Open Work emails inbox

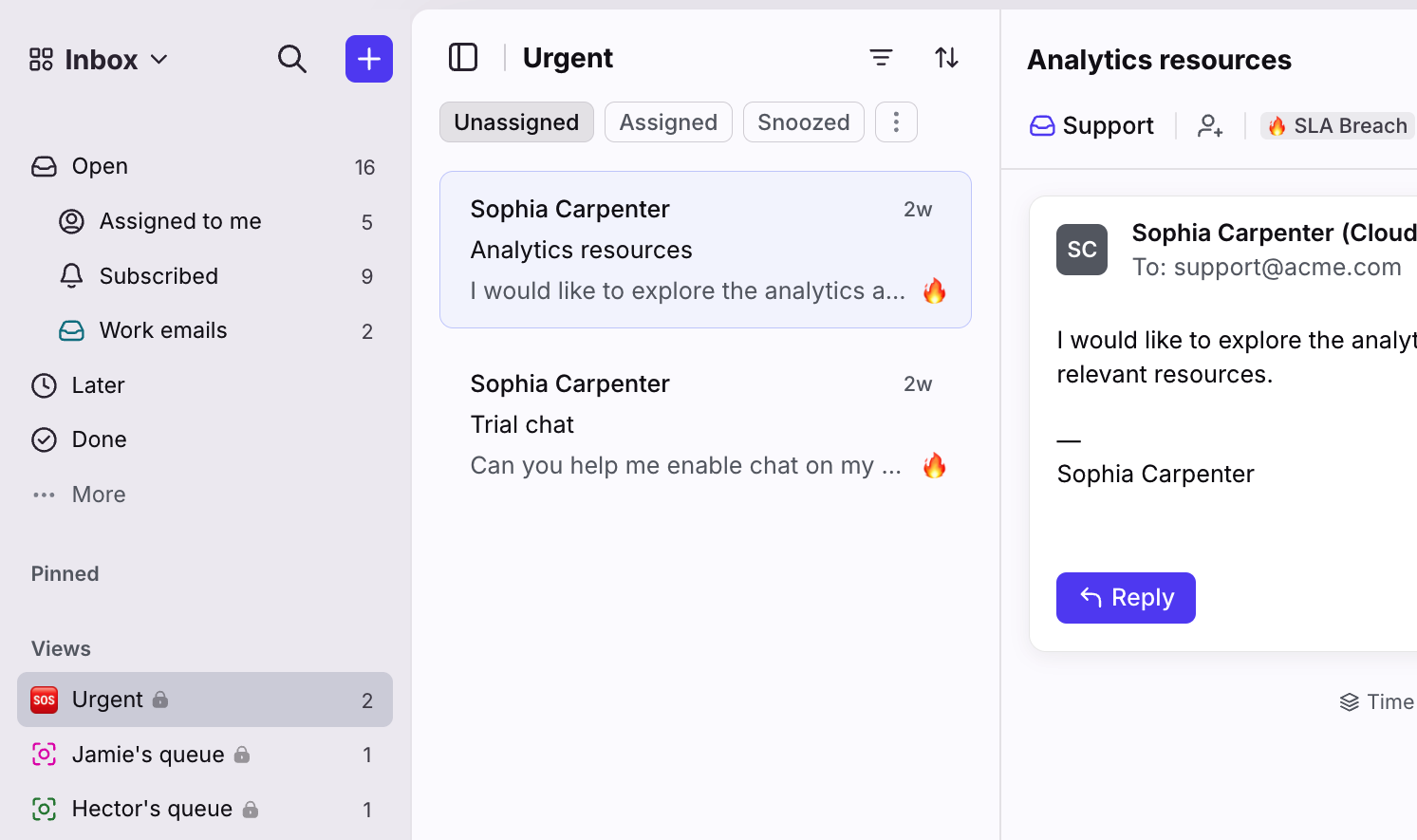205,330
